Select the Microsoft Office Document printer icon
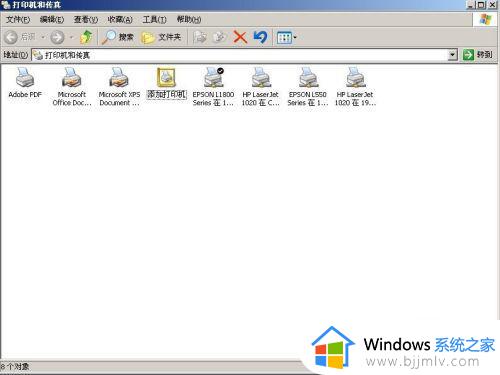The image size is (500, 375). click(x=72, y=78)
